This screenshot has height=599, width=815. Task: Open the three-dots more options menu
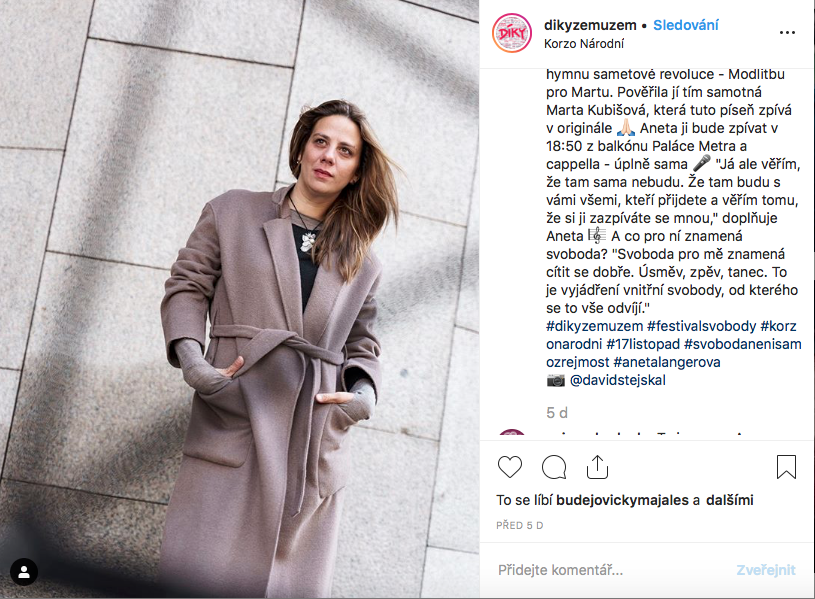coord(787,33)
